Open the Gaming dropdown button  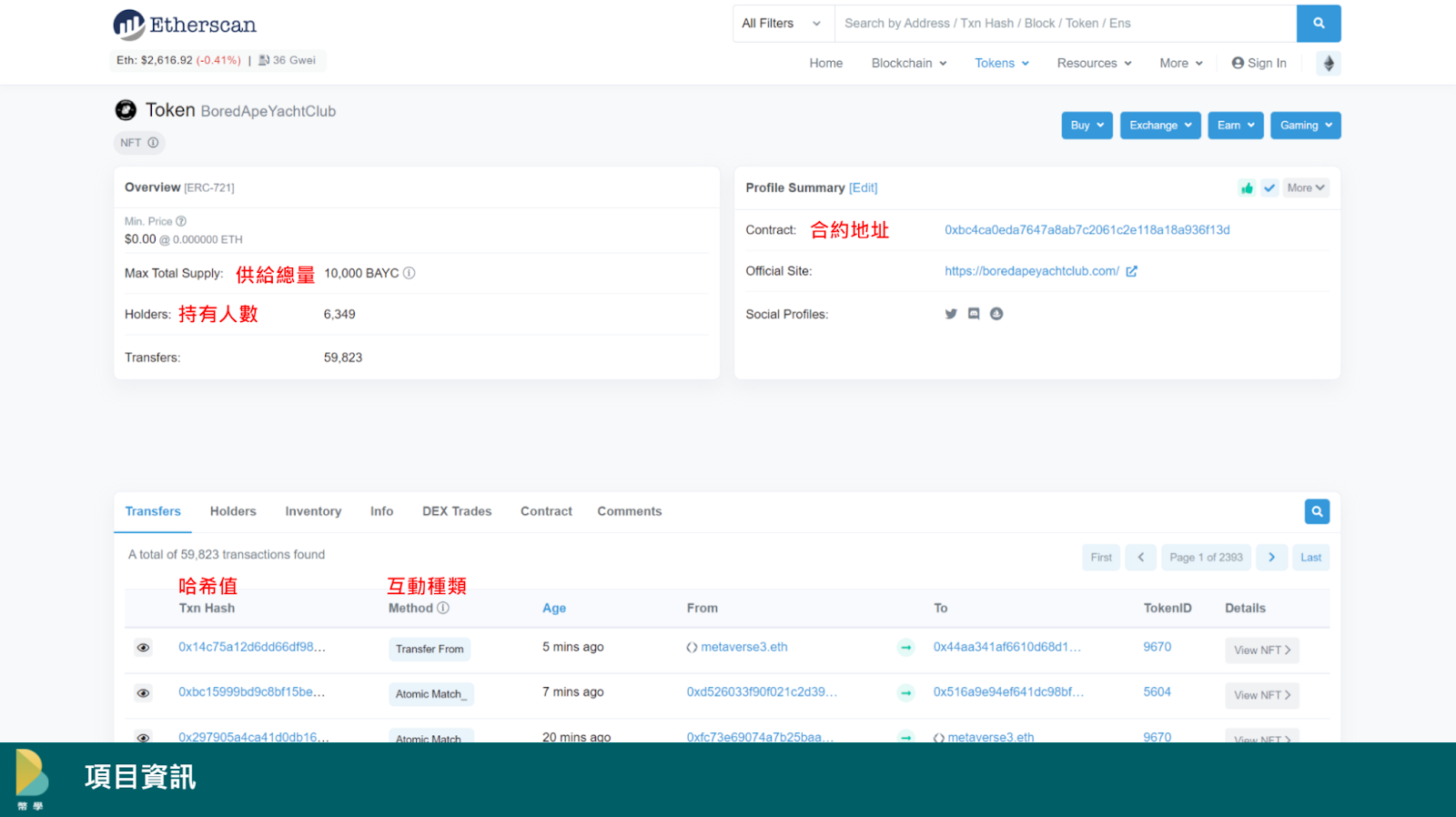tap(1306, 126)
